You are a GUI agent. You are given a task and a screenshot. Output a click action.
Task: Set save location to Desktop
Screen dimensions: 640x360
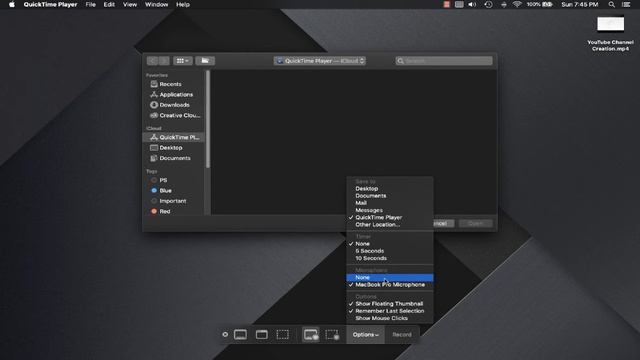pos(389,189)
